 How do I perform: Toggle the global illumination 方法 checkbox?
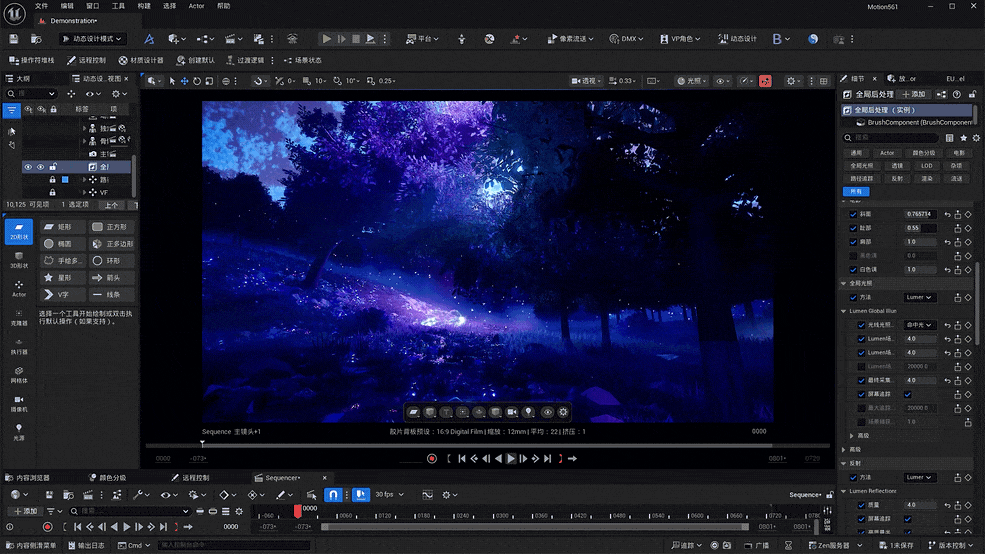tap(853, 297)
